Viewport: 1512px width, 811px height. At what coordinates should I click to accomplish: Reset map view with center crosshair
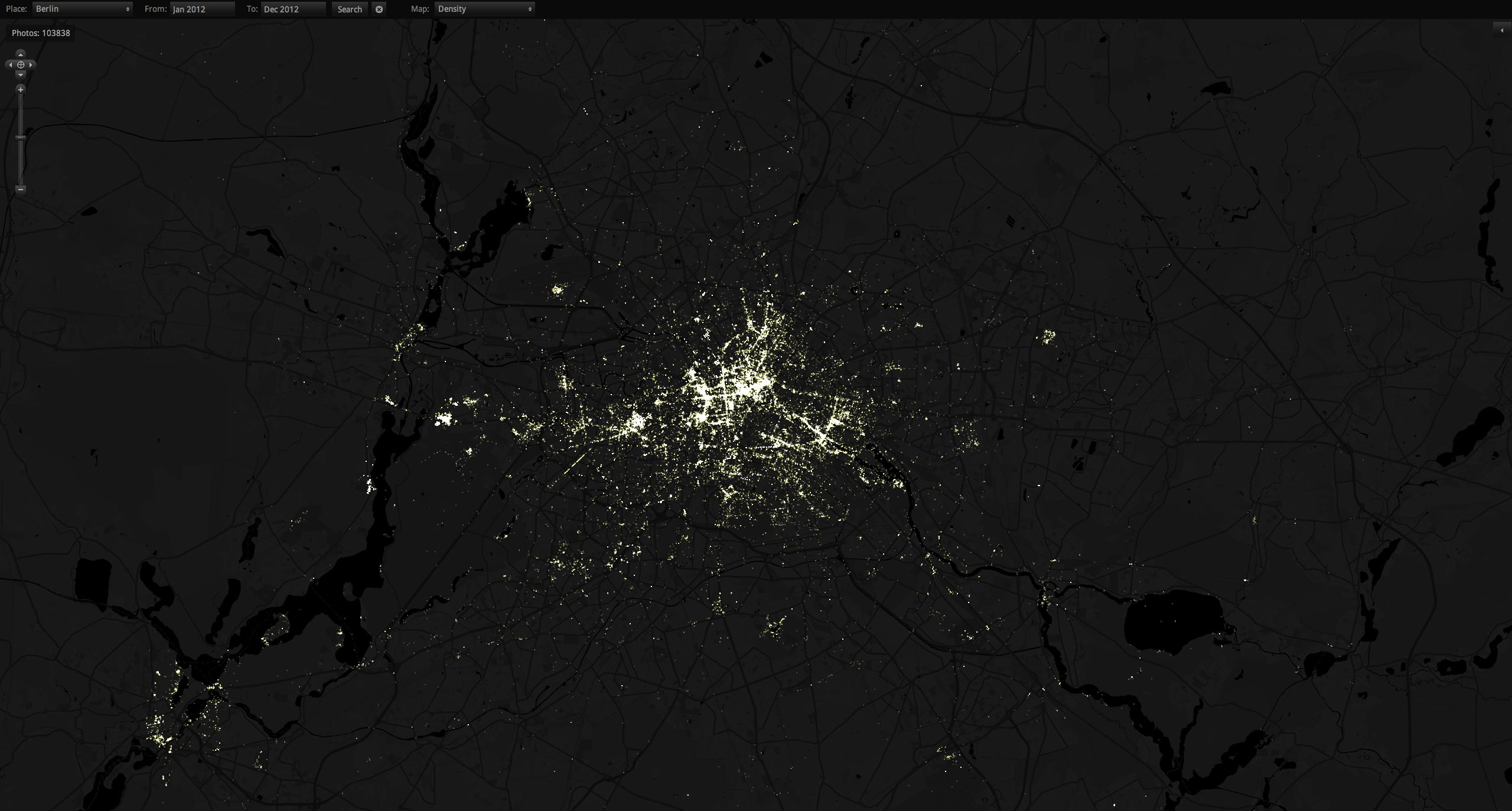21,64
